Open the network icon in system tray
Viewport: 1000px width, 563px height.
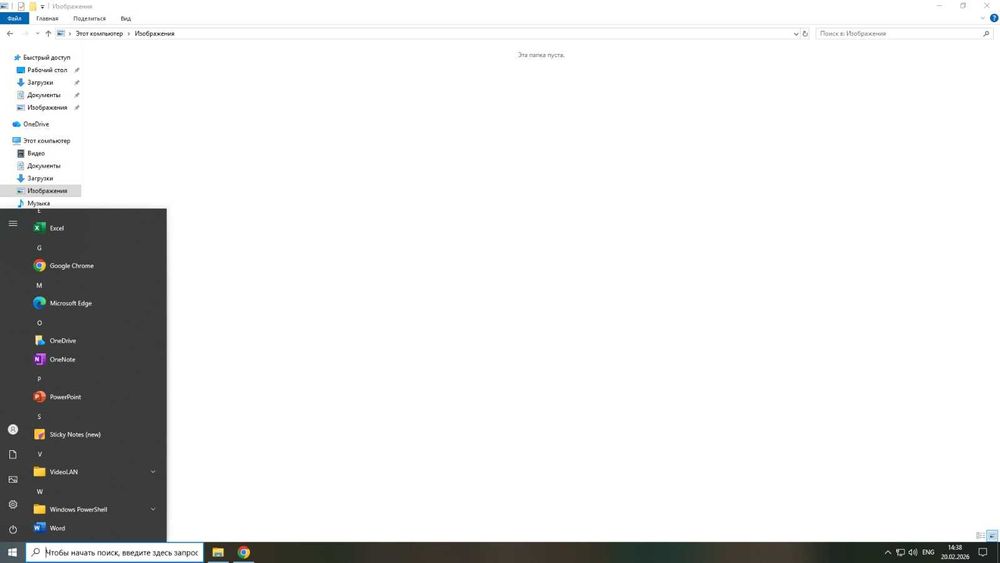[901, 553]
